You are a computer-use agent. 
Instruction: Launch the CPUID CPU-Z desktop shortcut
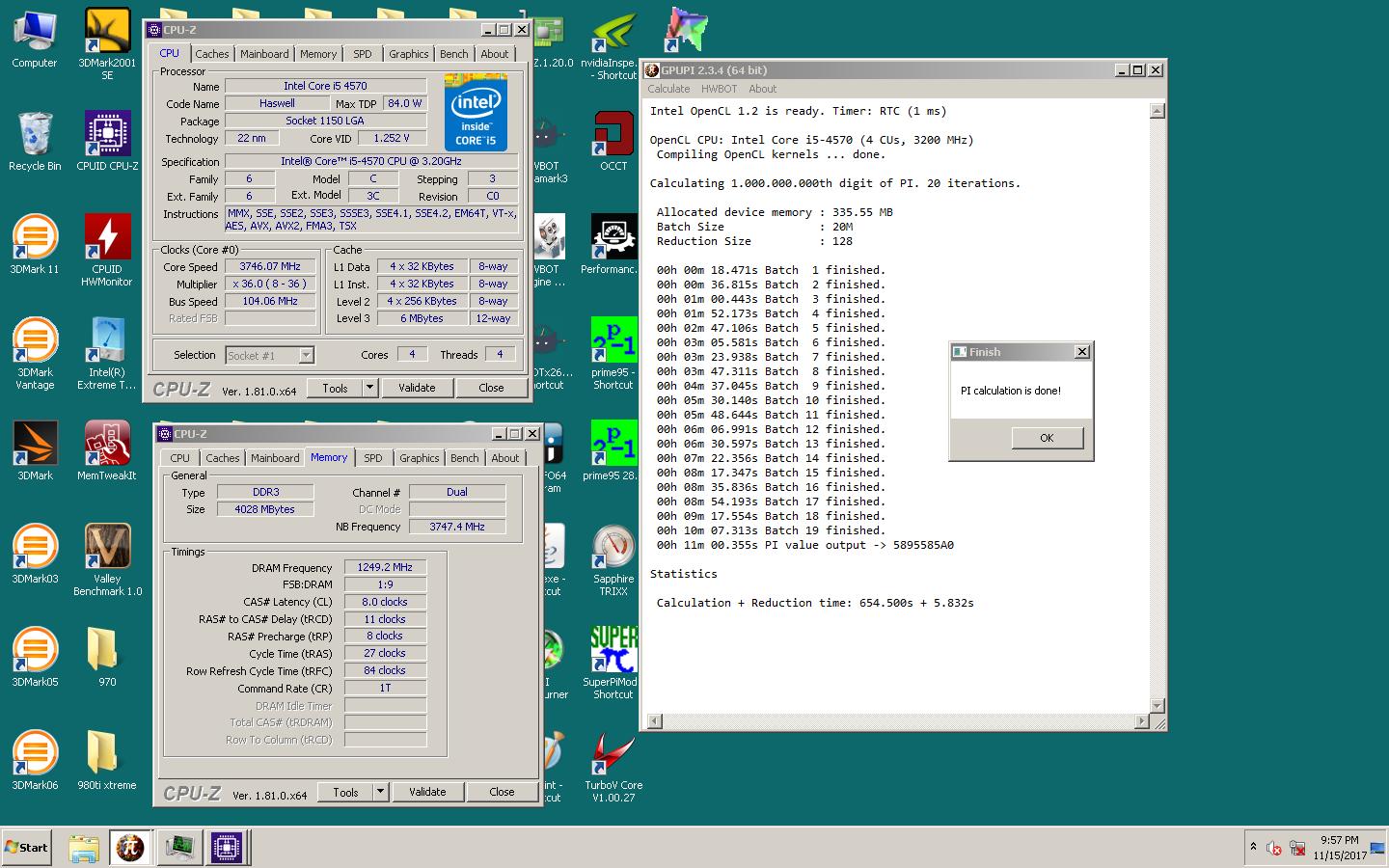[107, 141]
